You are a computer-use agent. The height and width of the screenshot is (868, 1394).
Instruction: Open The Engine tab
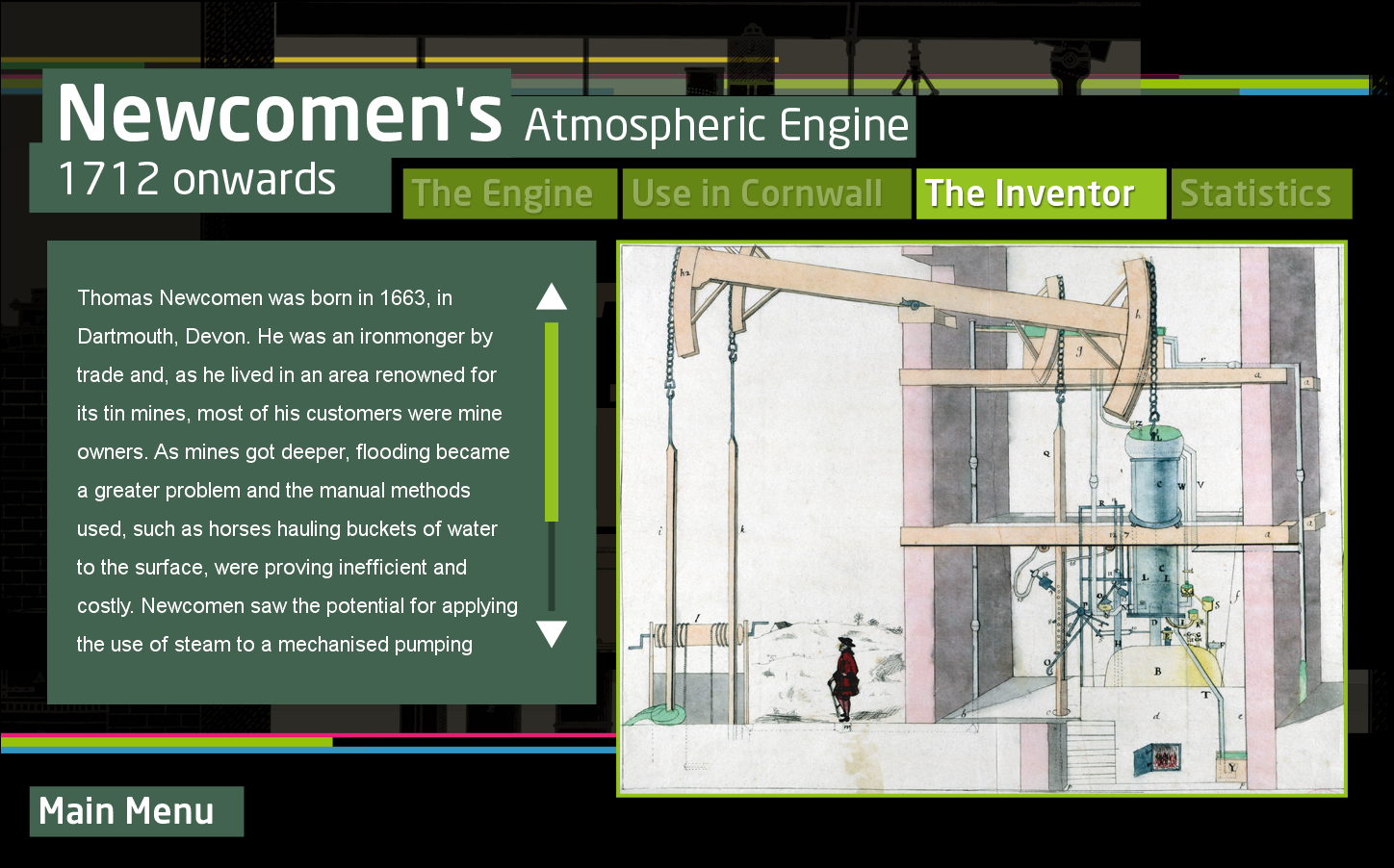pyautogui.click(x=510, y=193)
